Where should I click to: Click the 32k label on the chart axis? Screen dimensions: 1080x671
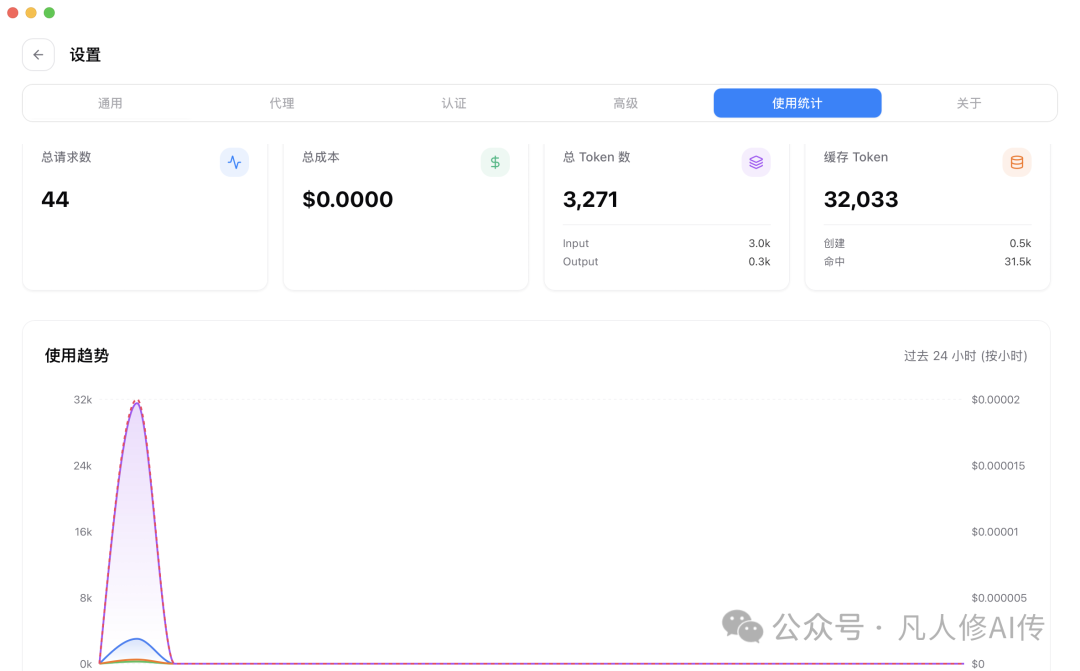pyautogui.click(x=83, y=399)
